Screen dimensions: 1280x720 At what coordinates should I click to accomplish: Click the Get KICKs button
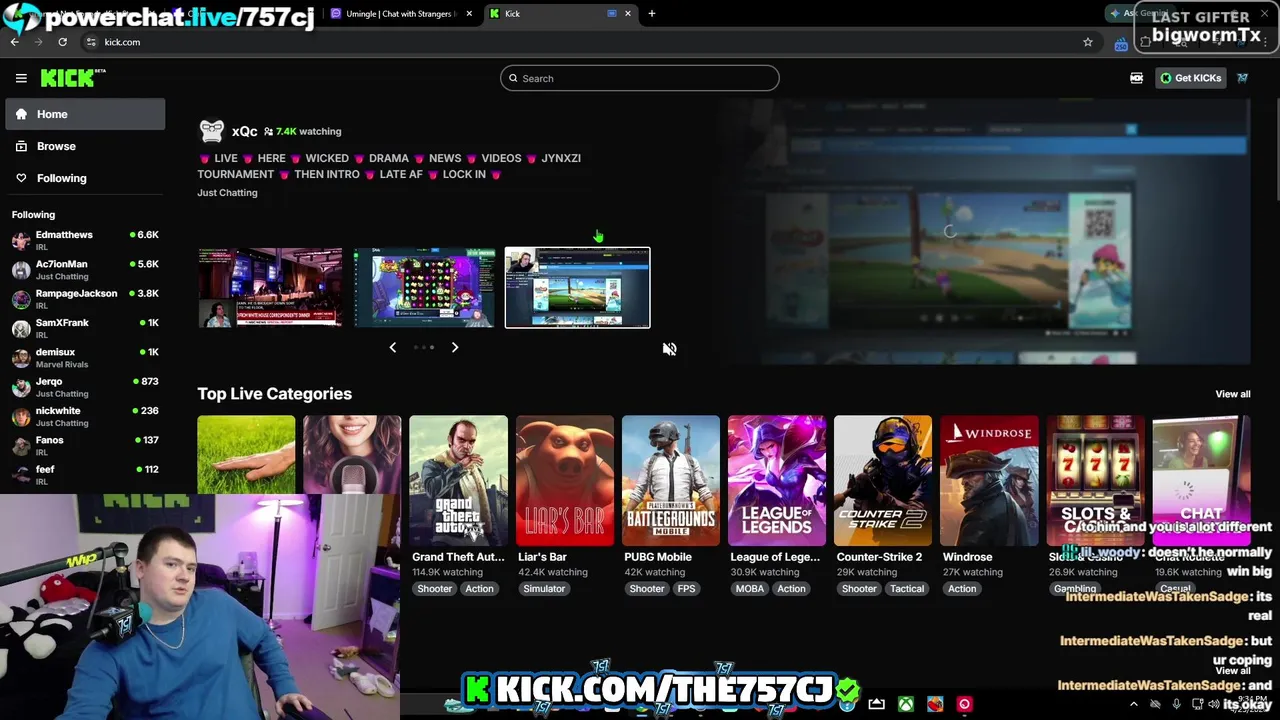coord(1190,78)
